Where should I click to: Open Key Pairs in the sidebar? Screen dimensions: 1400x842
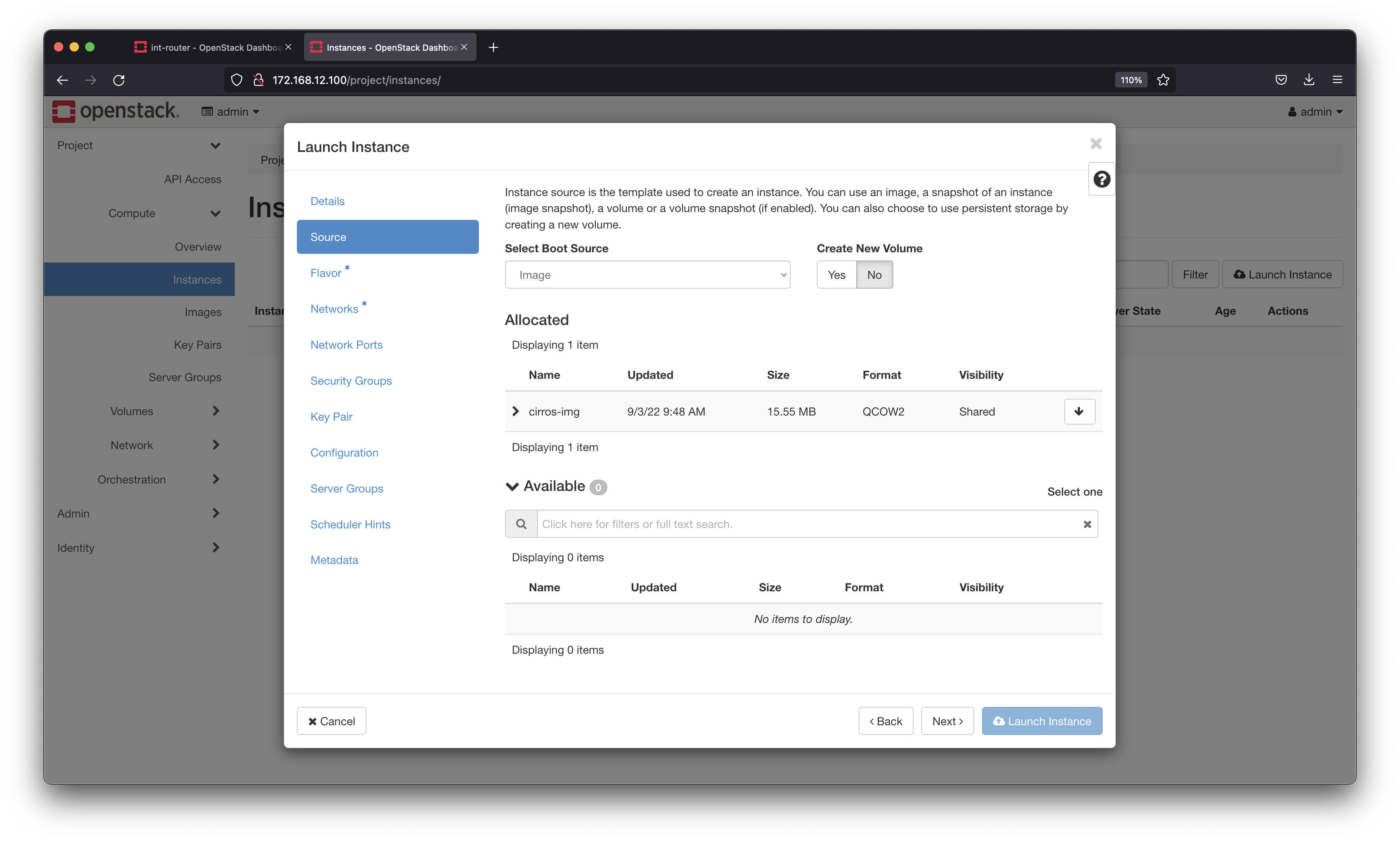pos(197,345)
